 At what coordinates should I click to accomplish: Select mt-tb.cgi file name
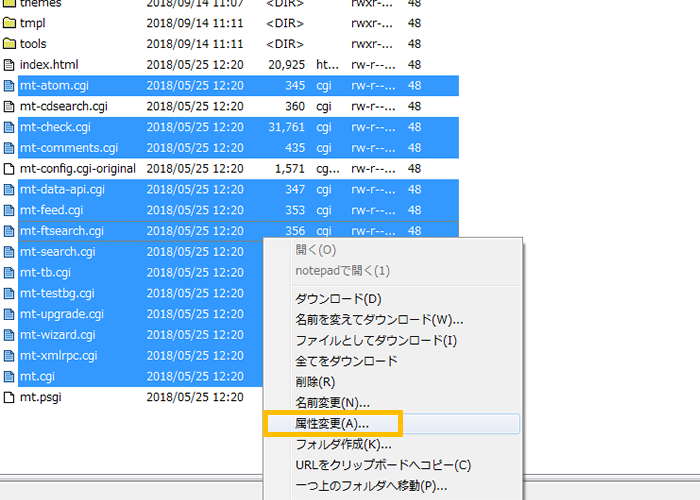pos(45,272)
